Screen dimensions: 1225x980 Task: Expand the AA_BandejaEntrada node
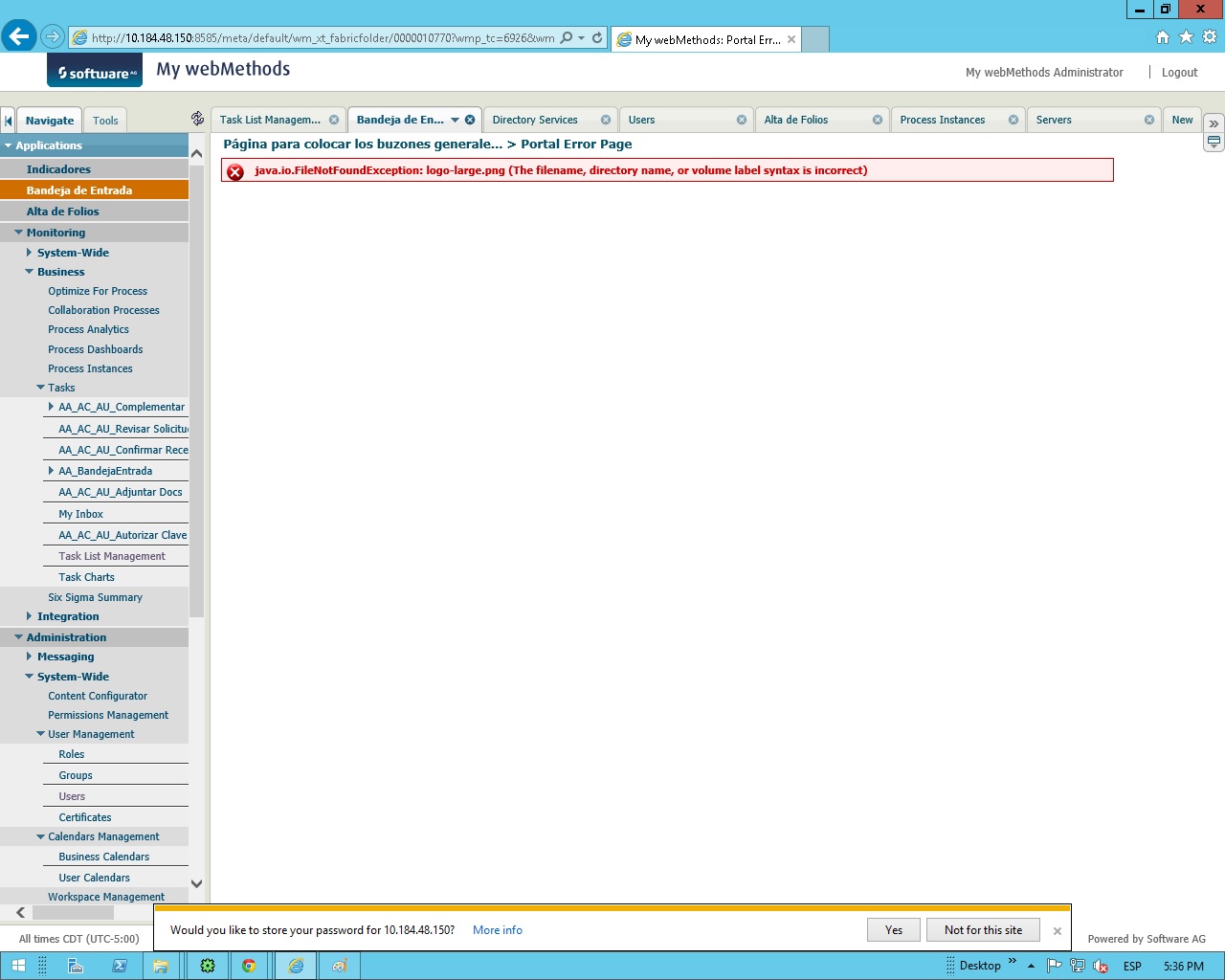coord(51,471)
